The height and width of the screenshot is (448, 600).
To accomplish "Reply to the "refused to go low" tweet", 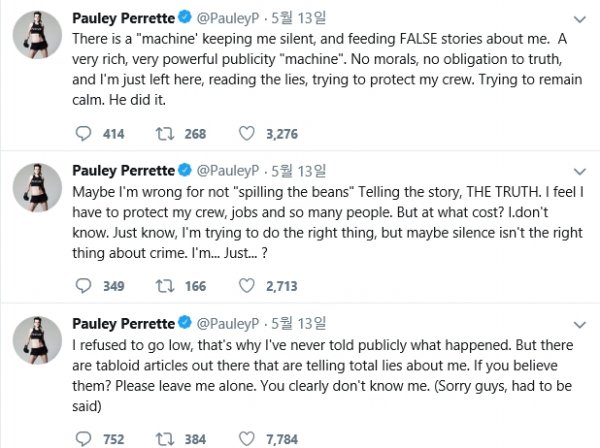I will click(84, 438).
